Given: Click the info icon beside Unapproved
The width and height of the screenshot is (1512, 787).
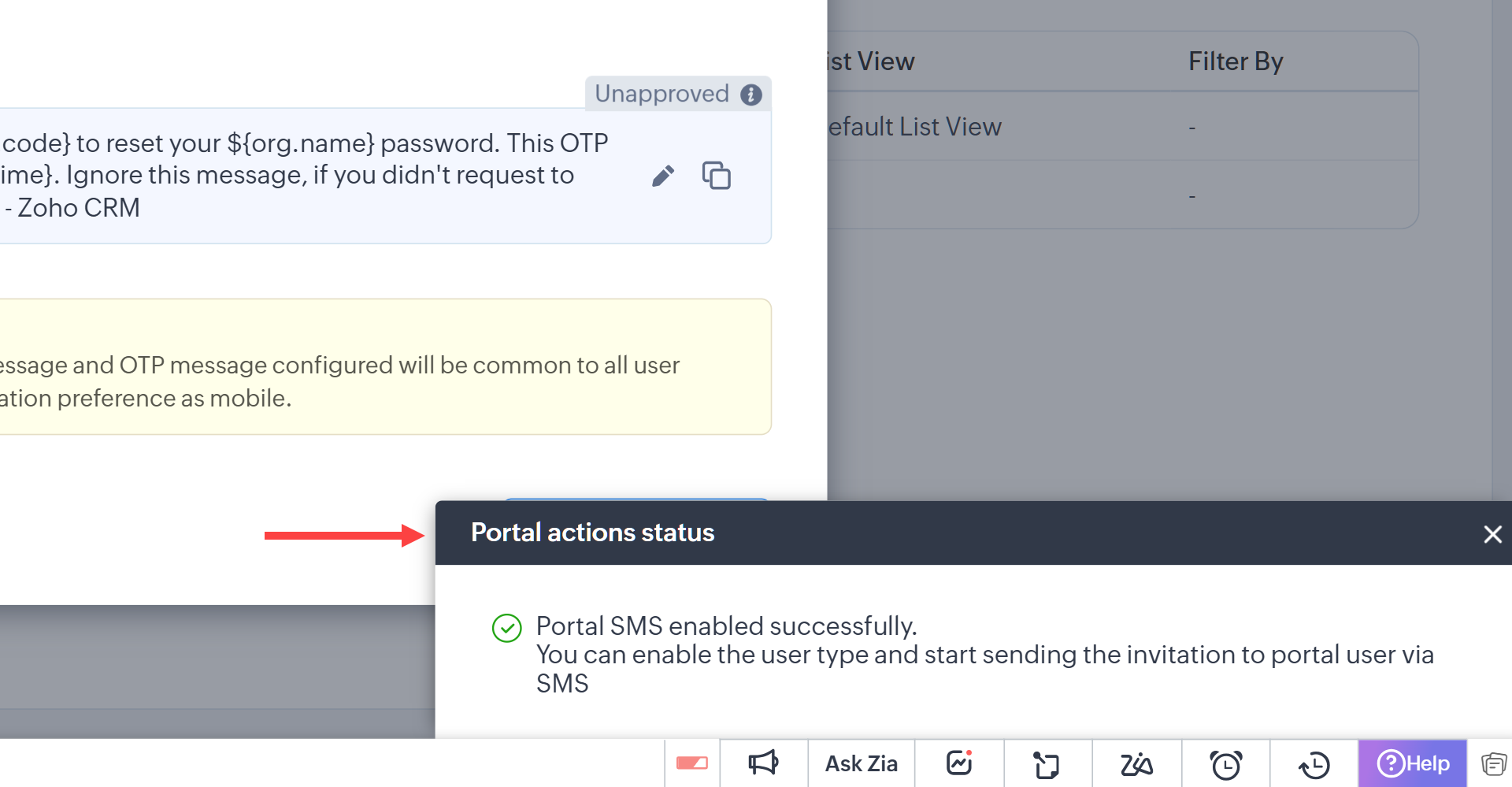Looking at the screenshot, I should 751,95.
